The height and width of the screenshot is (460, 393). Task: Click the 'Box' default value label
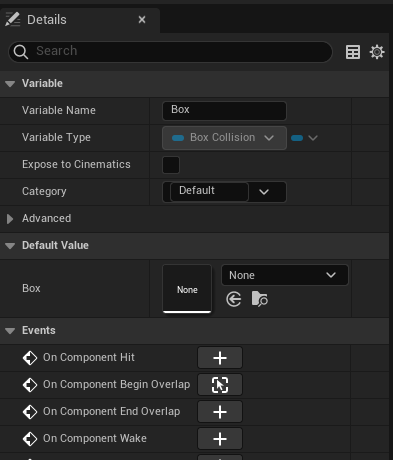tap(31, 288)
